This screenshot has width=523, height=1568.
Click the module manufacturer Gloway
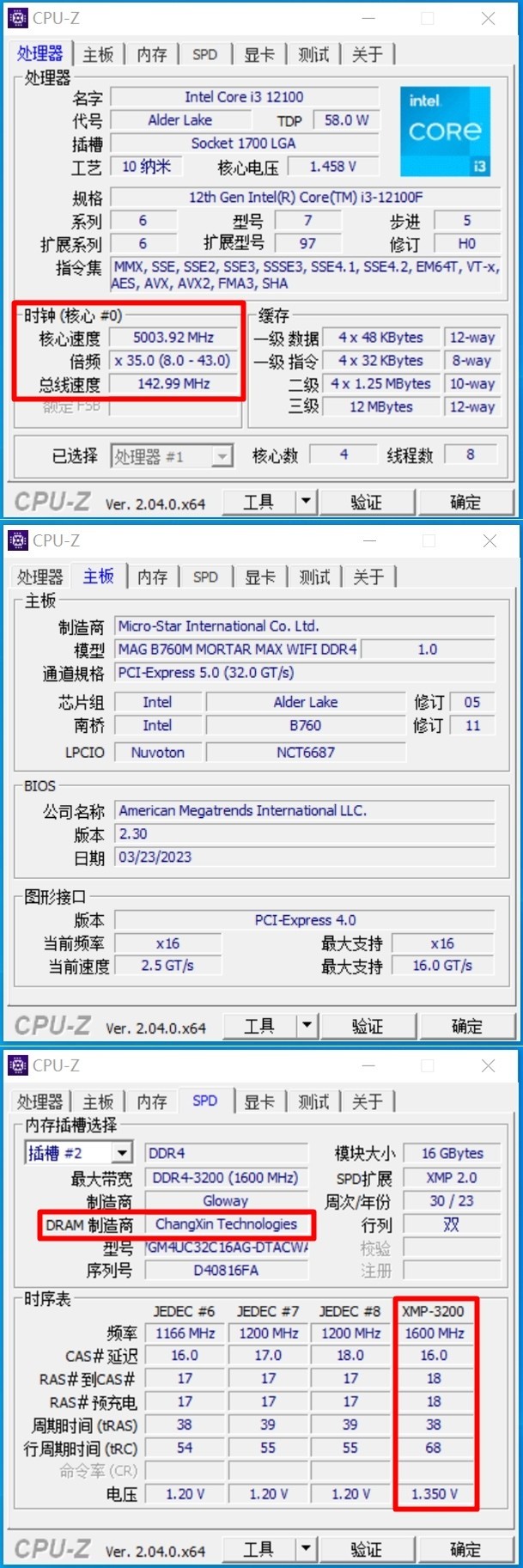226,1201
